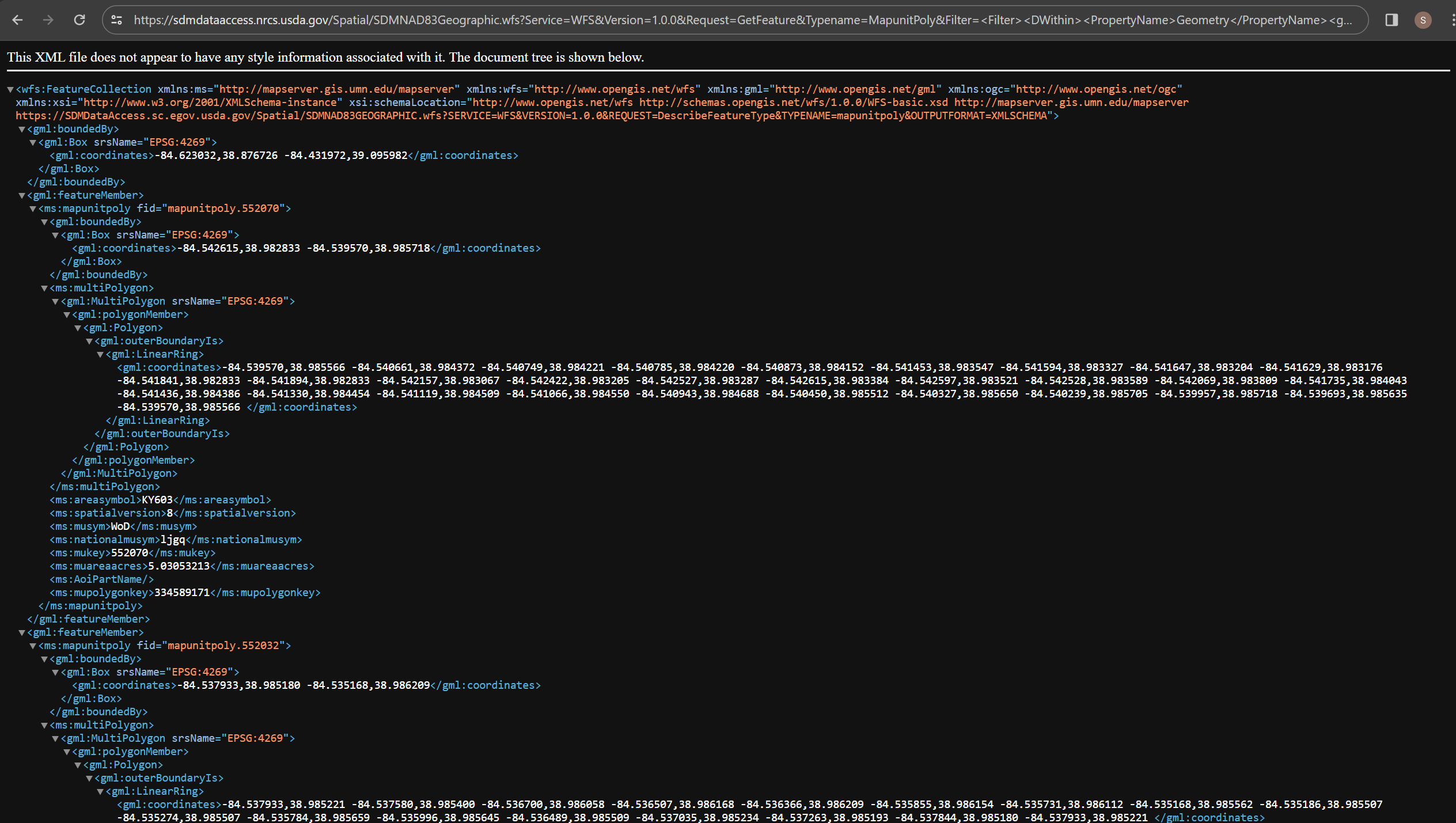This screenshot has width=1456, height=823.
Task: Click the empty ms:AoiPartName tag
Action: (102, 579)
